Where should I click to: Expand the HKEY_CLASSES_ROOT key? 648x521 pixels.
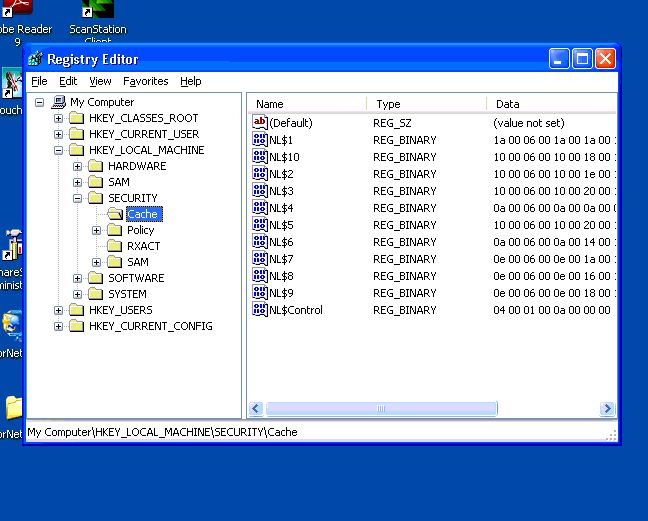coord(58,118)
